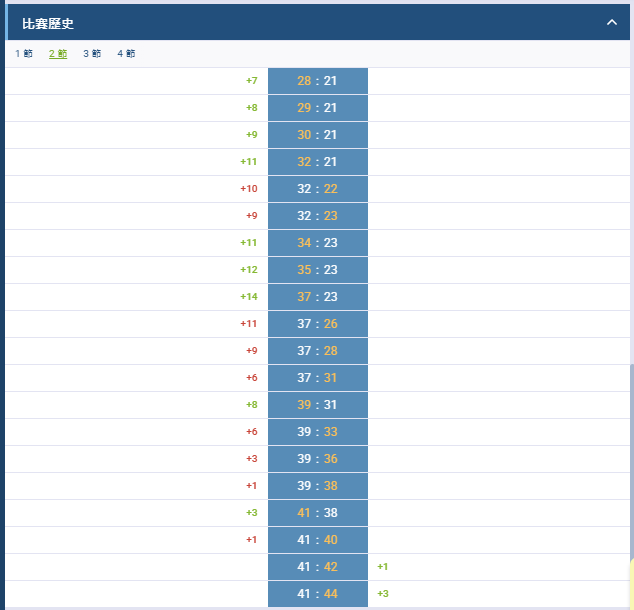Click the 比賽歷史 header title
This screenshot has height=610, width=634.
pos(48,24)
